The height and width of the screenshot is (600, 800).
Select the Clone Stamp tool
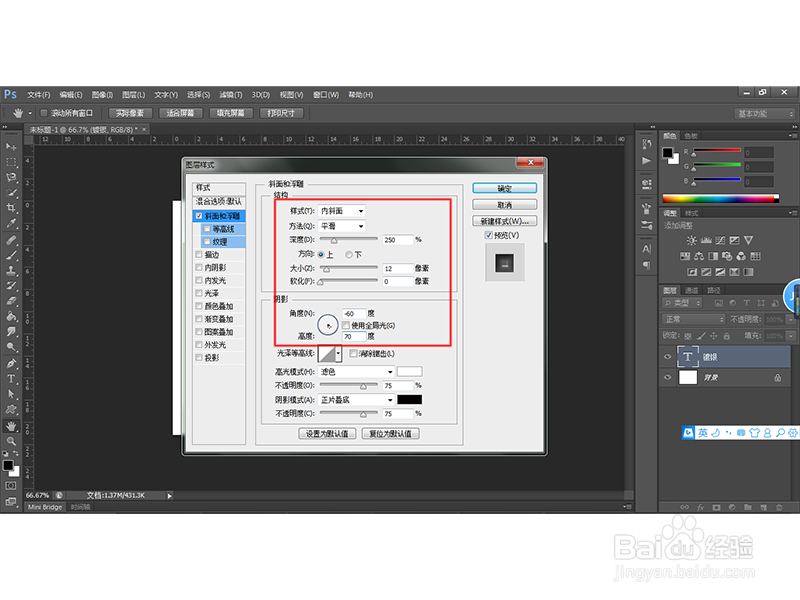pyautogui.click(x=11, y=270)
